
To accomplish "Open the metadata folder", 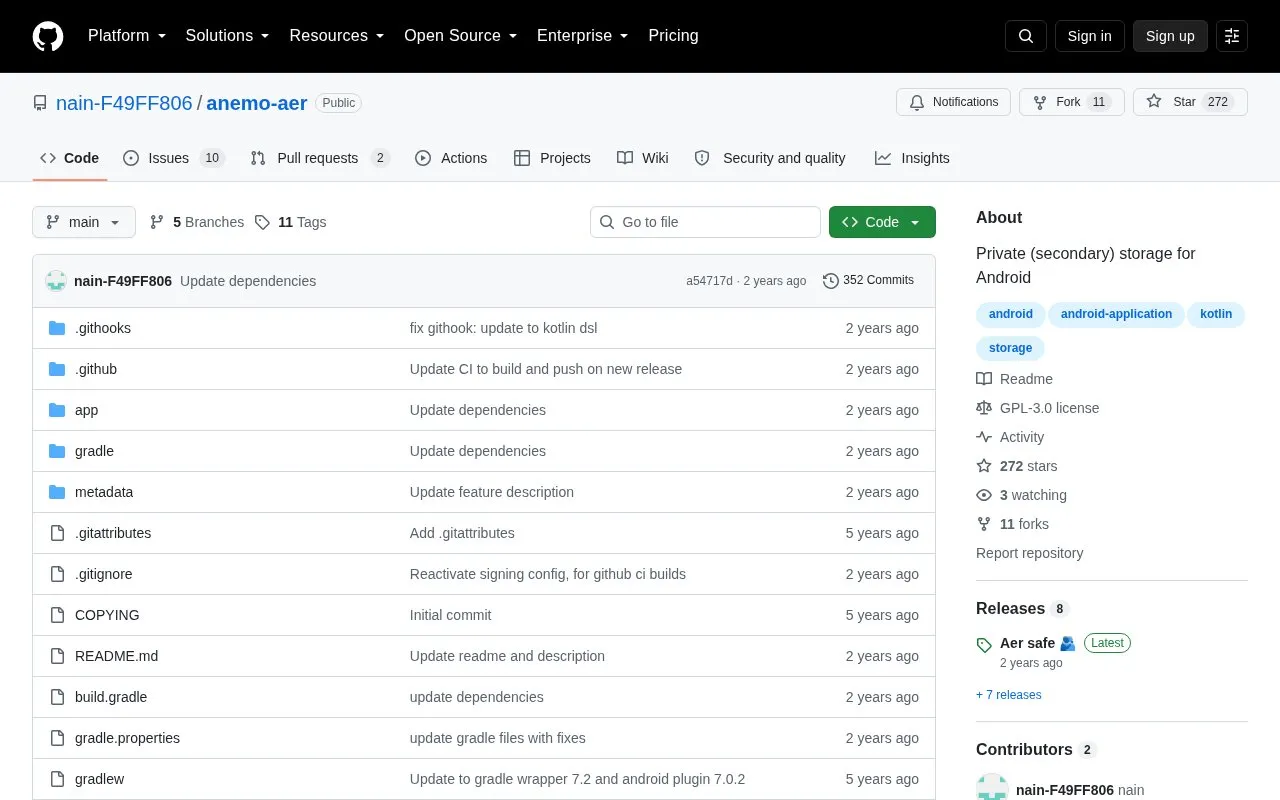I will [x=104, y=492].
